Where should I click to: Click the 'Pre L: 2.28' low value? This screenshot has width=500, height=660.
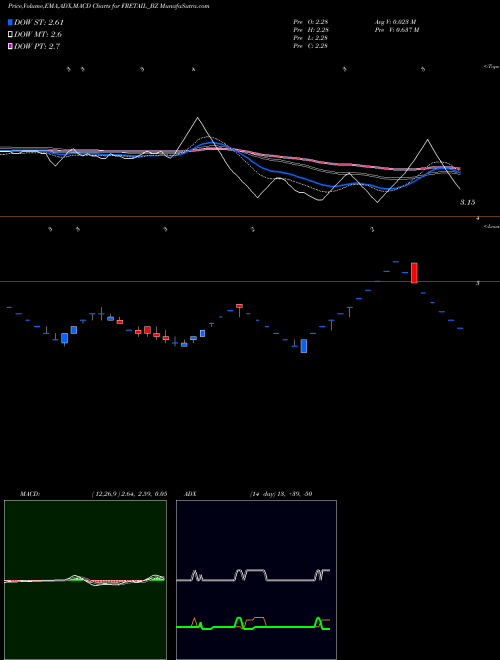click(311, 37)
